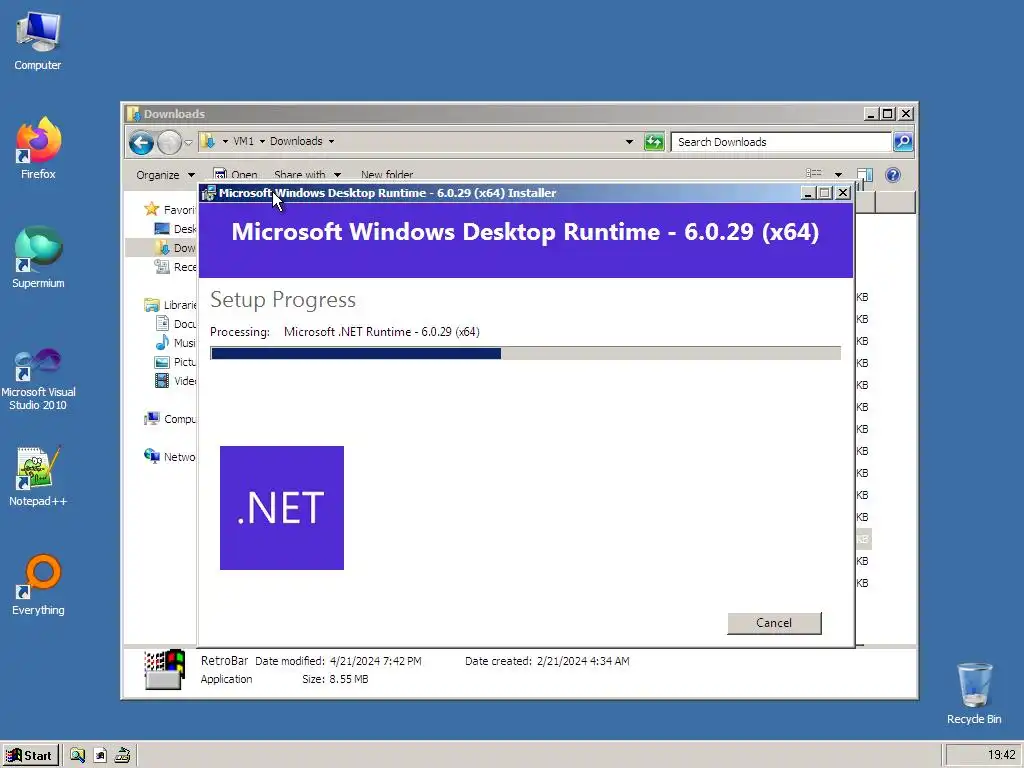Cancel the .NET runtime installation
1024x768 pixels.
tap(774, 623)
